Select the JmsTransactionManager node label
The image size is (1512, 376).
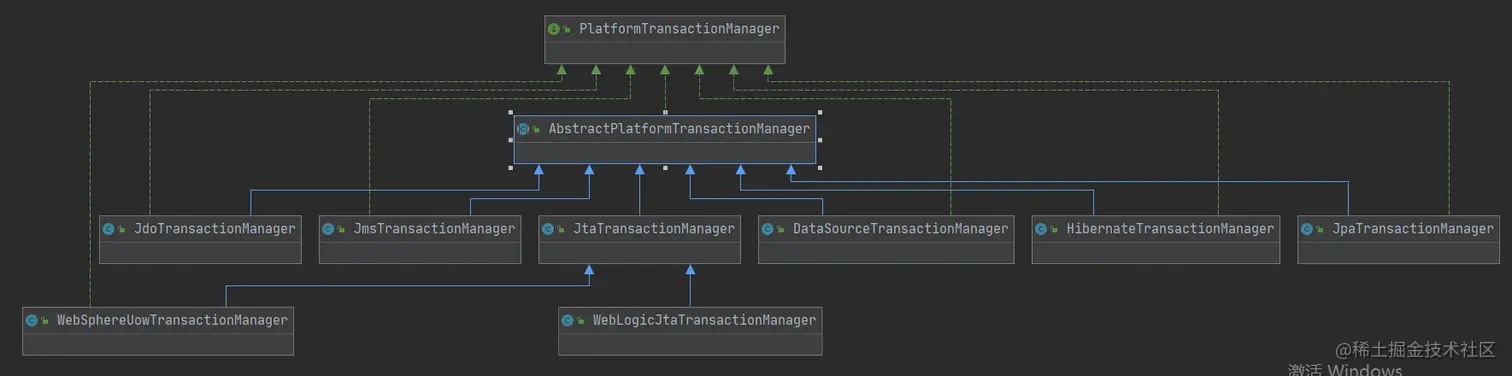tap(434, 229)
